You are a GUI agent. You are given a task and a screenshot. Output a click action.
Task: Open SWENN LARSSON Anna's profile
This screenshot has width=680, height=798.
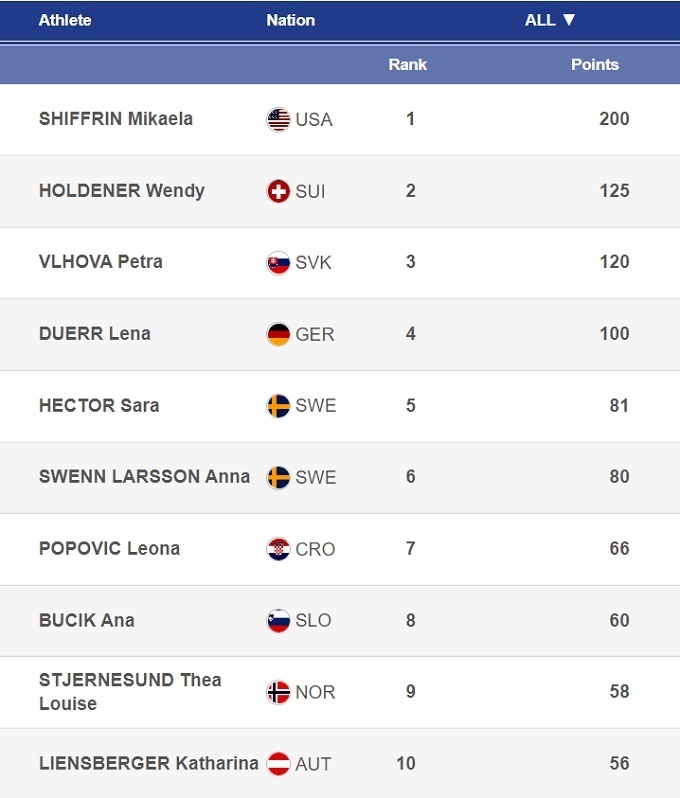144,476
